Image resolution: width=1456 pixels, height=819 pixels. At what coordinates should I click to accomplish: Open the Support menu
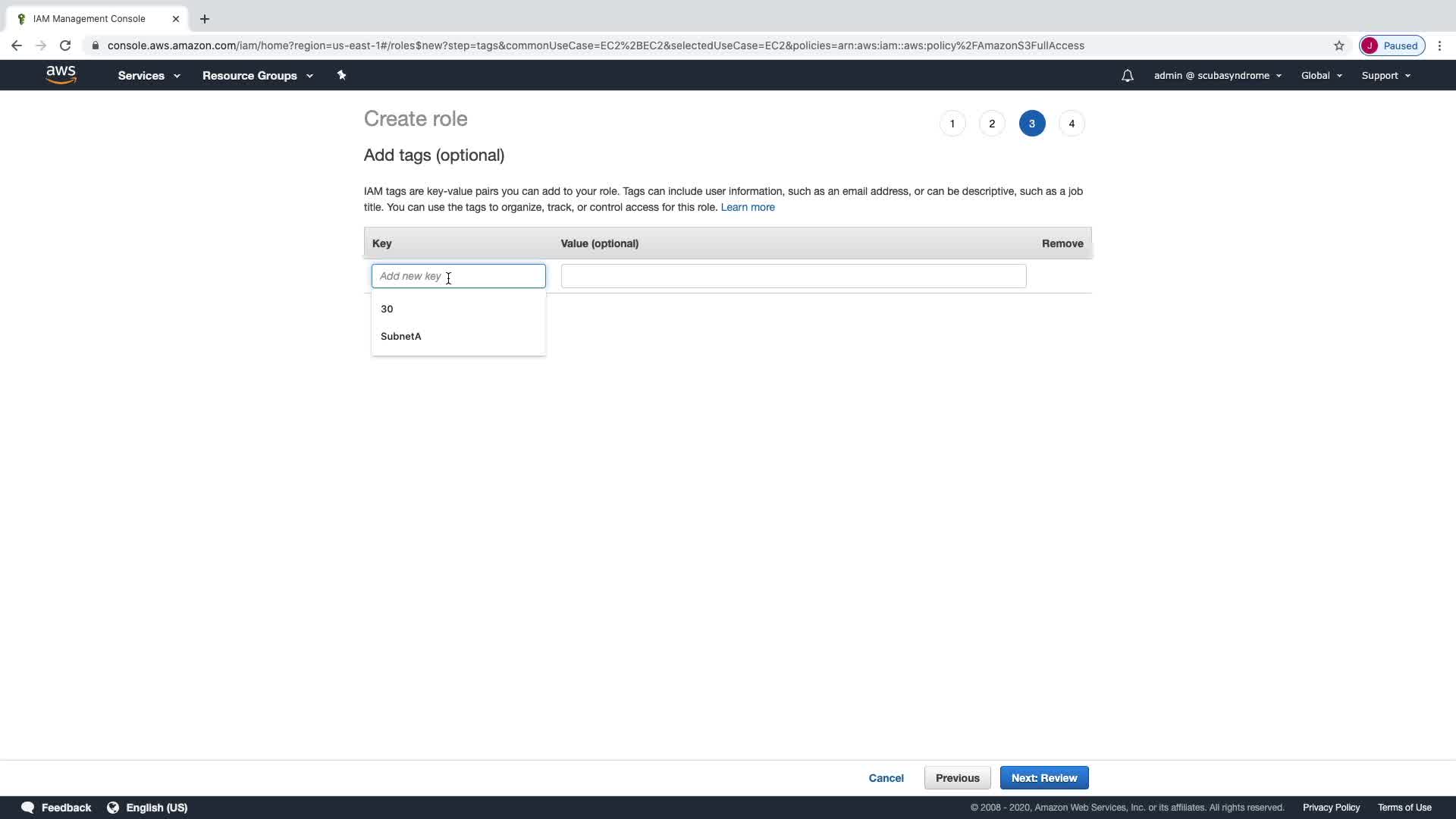[1385, 76]
